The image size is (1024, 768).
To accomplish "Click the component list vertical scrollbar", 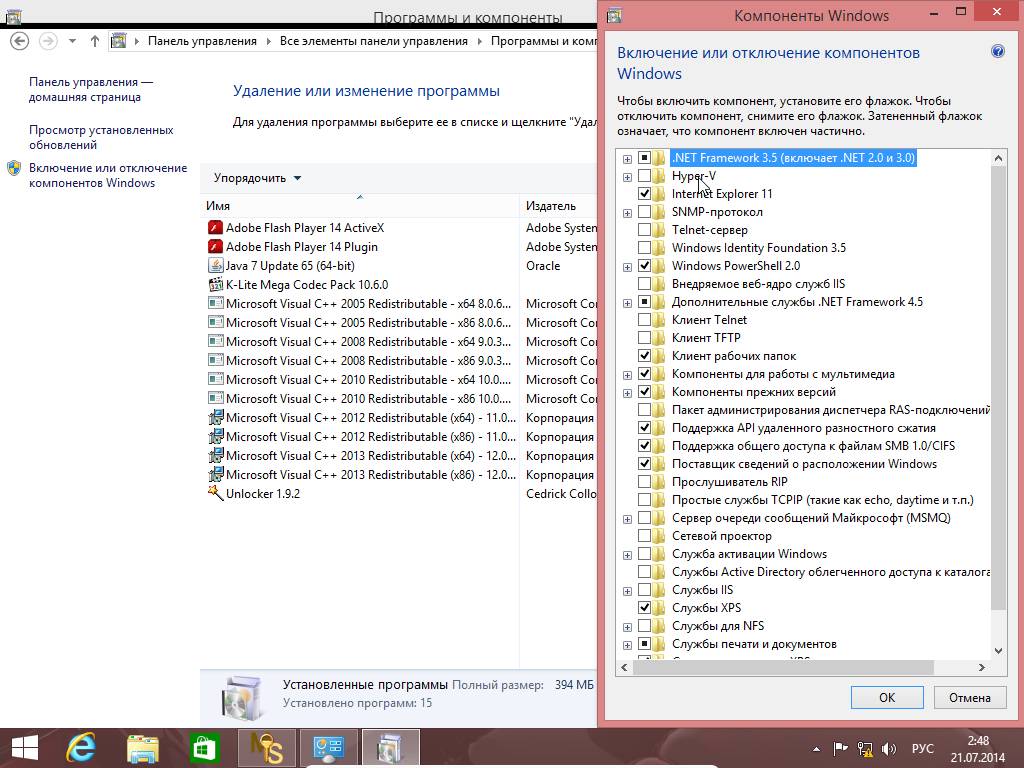I will 998,400.
